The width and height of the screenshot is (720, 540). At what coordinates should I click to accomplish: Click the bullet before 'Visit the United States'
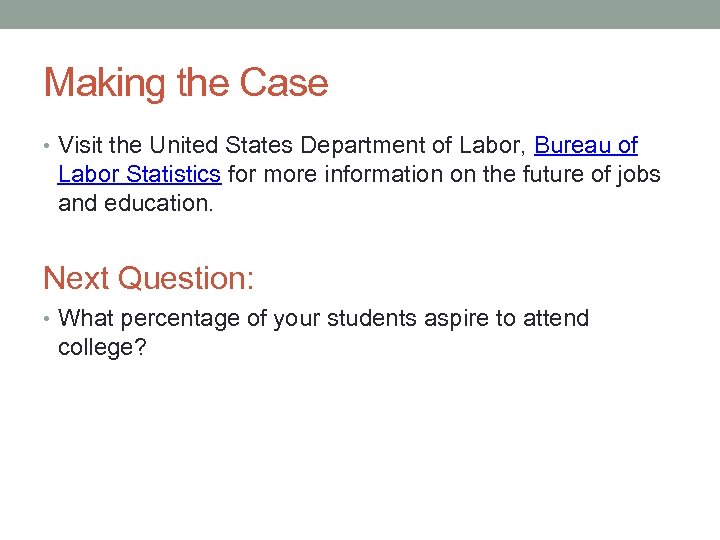(48, 147)
